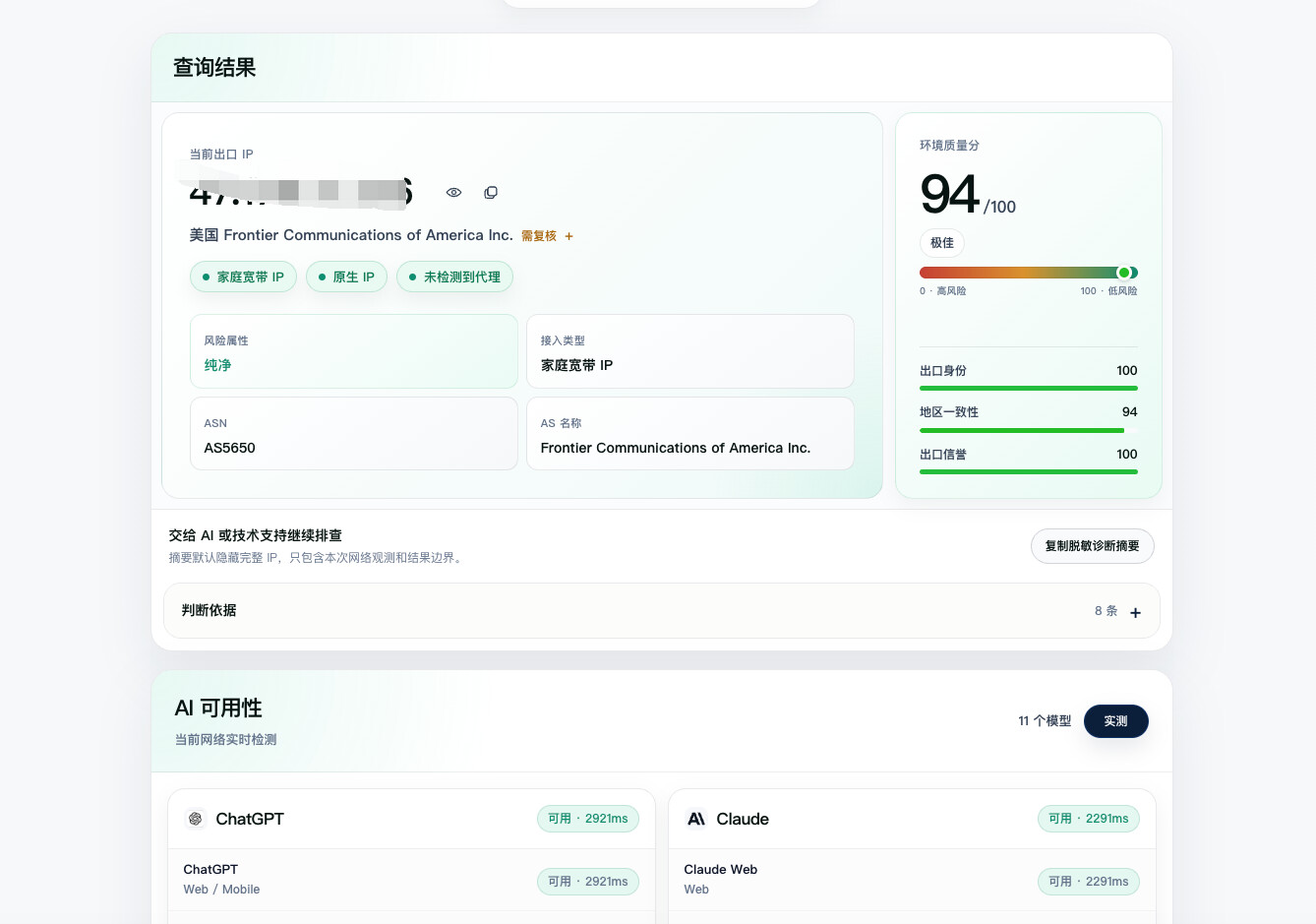Screen dimensions: 1316x924
Task: Click the 100 · 低风险 scale label
Action: (1108, 291)
